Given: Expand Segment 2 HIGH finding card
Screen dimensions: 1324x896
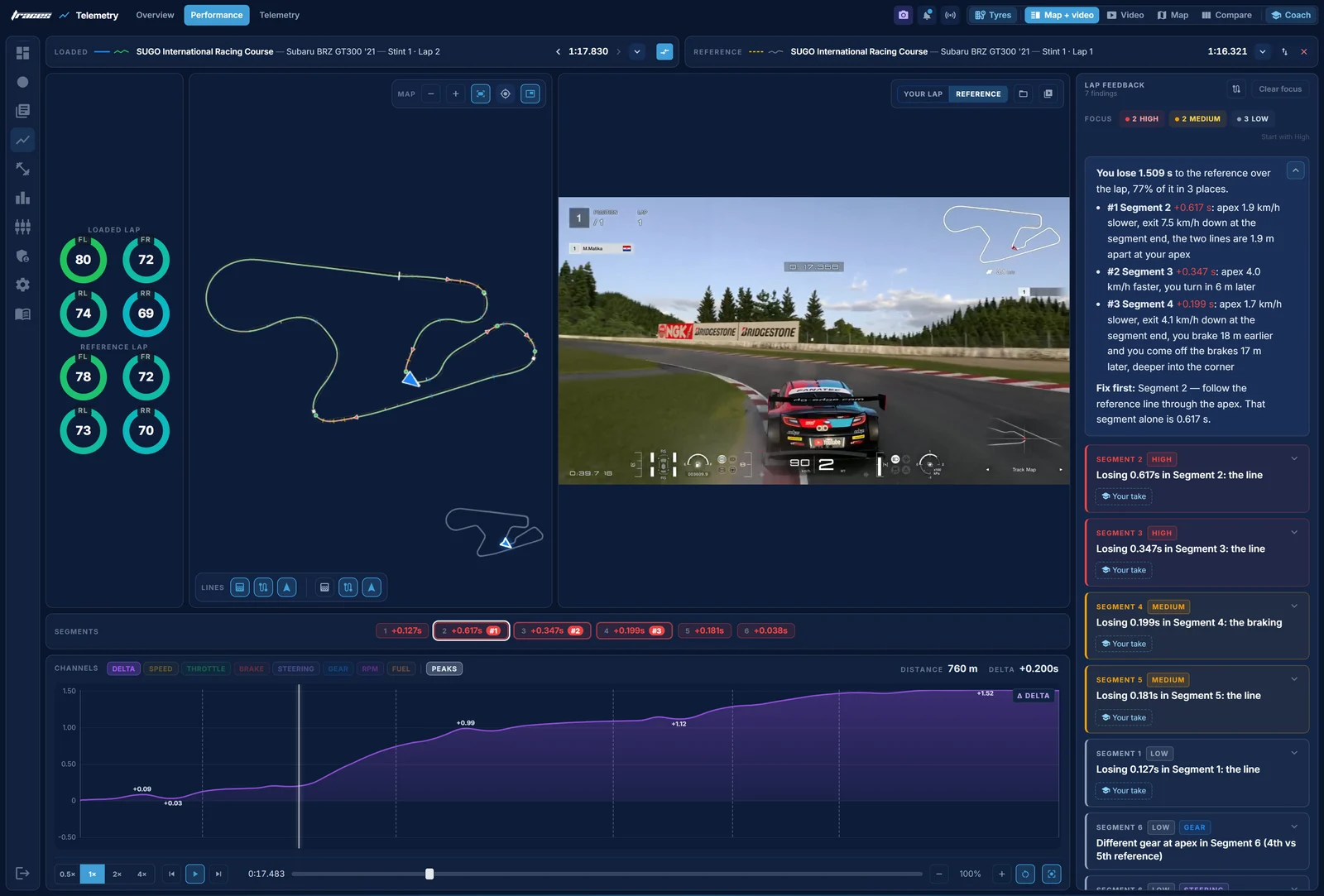Looking at the screenshot, I should pyautogui.click(x=1294, y=458).
